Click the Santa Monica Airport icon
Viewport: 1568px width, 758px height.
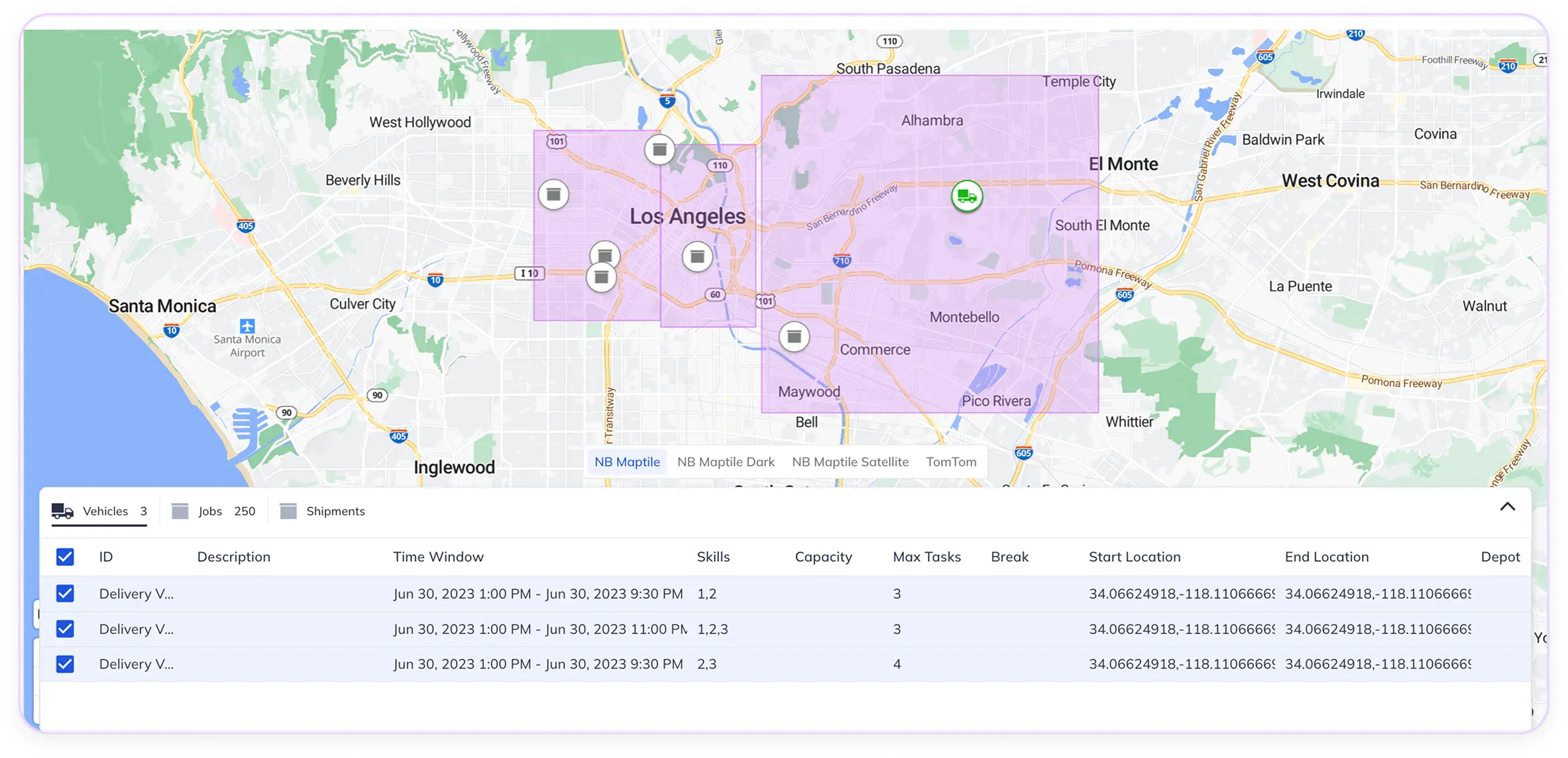247,325
